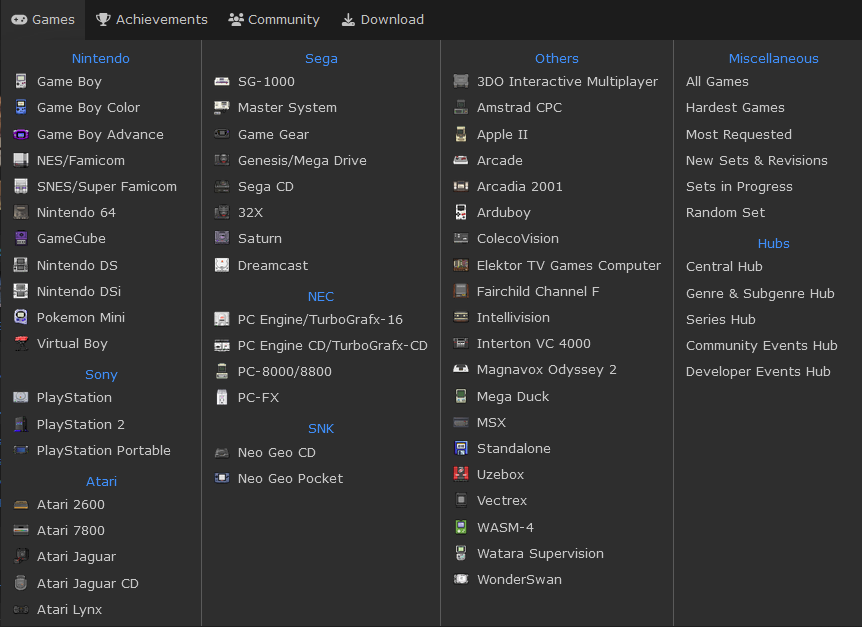Open the Community menu
This screenshot has height=627, width=862.
tap(274, 20)
